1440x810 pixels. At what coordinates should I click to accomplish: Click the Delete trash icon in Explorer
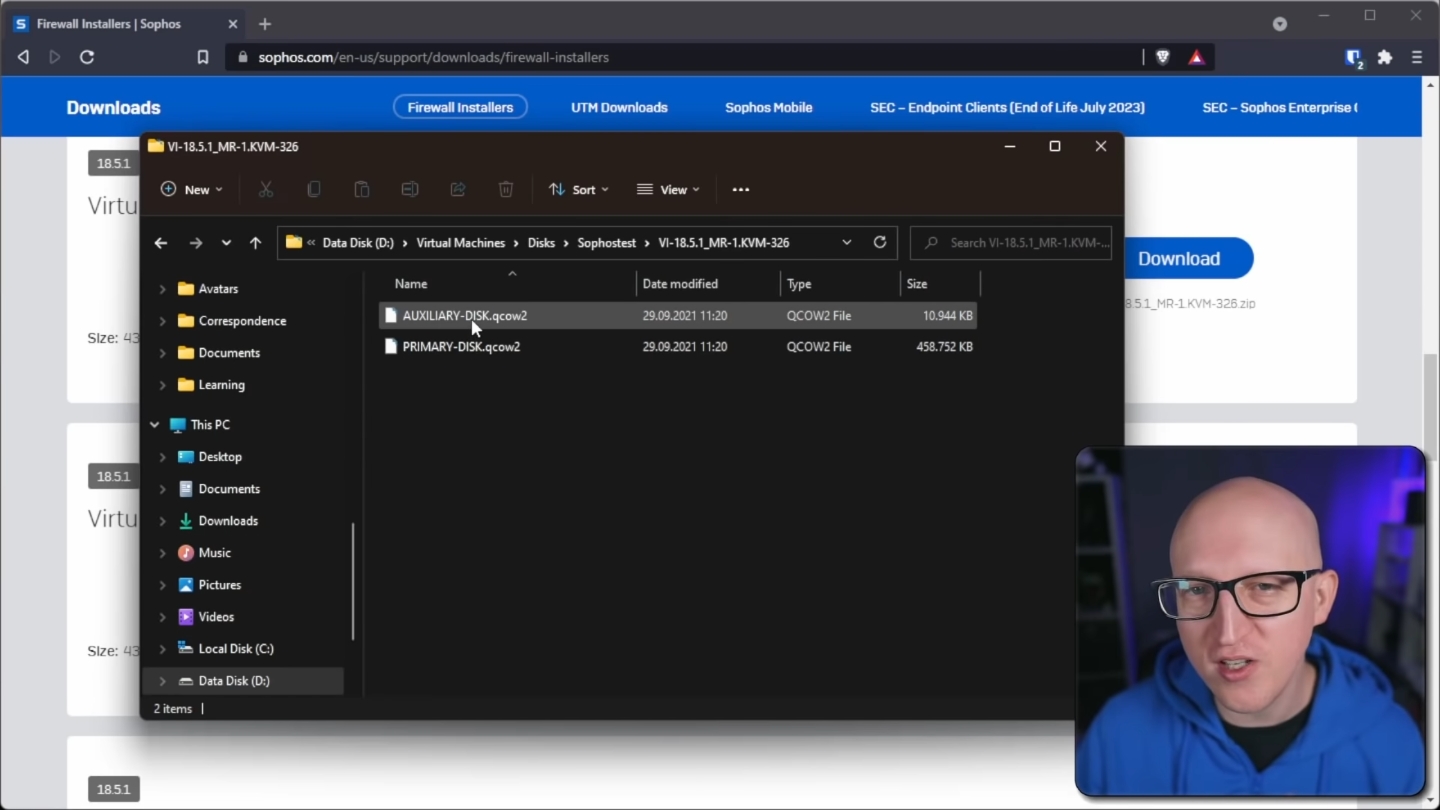point(506,189)
